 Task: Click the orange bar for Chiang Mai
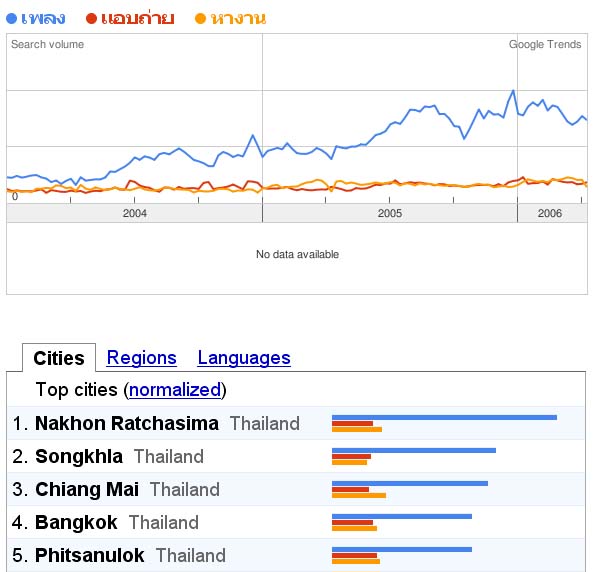point(359,495)
